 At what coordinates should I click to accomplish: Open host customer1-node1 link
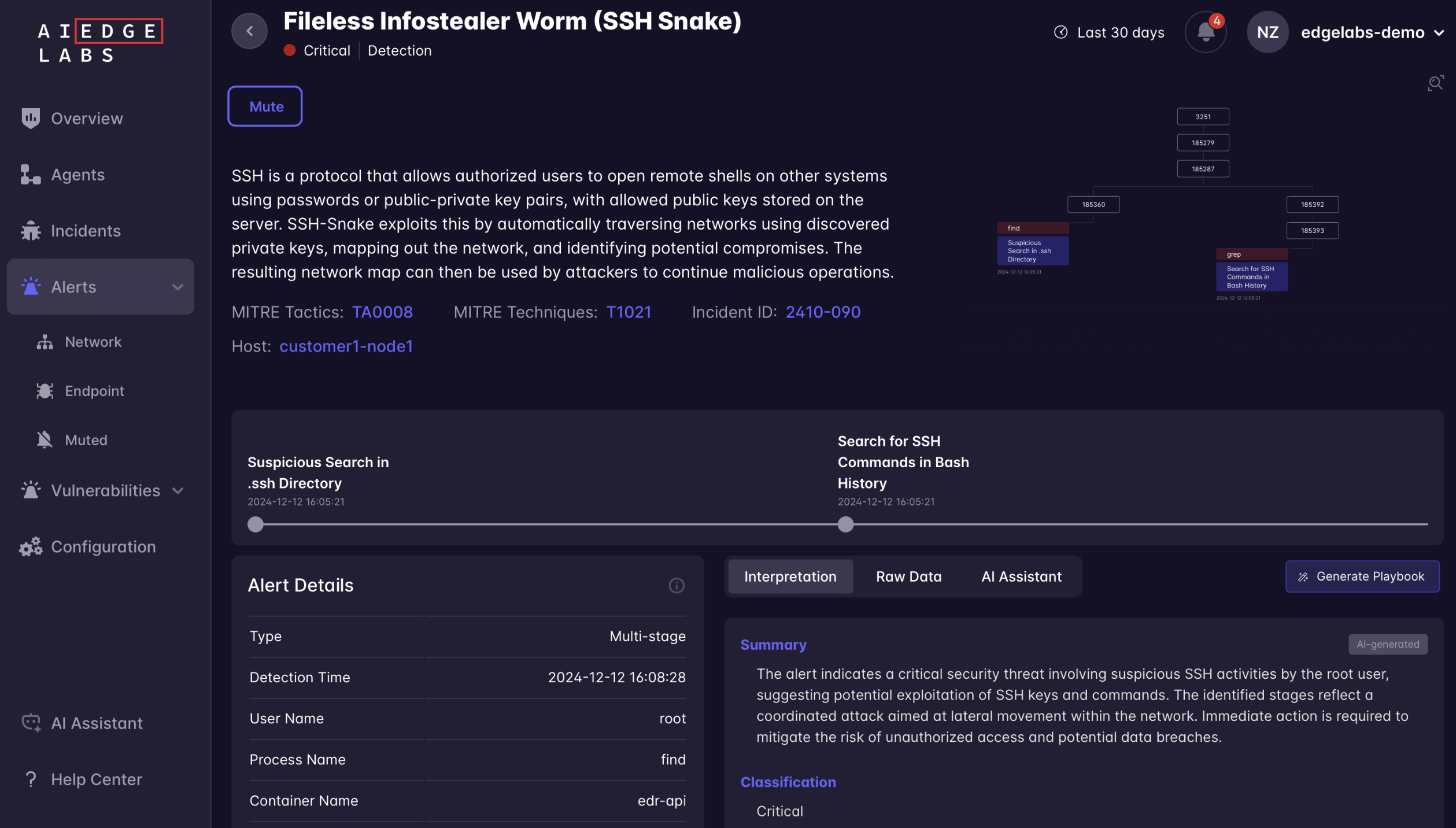pyautogui.click(x=346, y=346)
